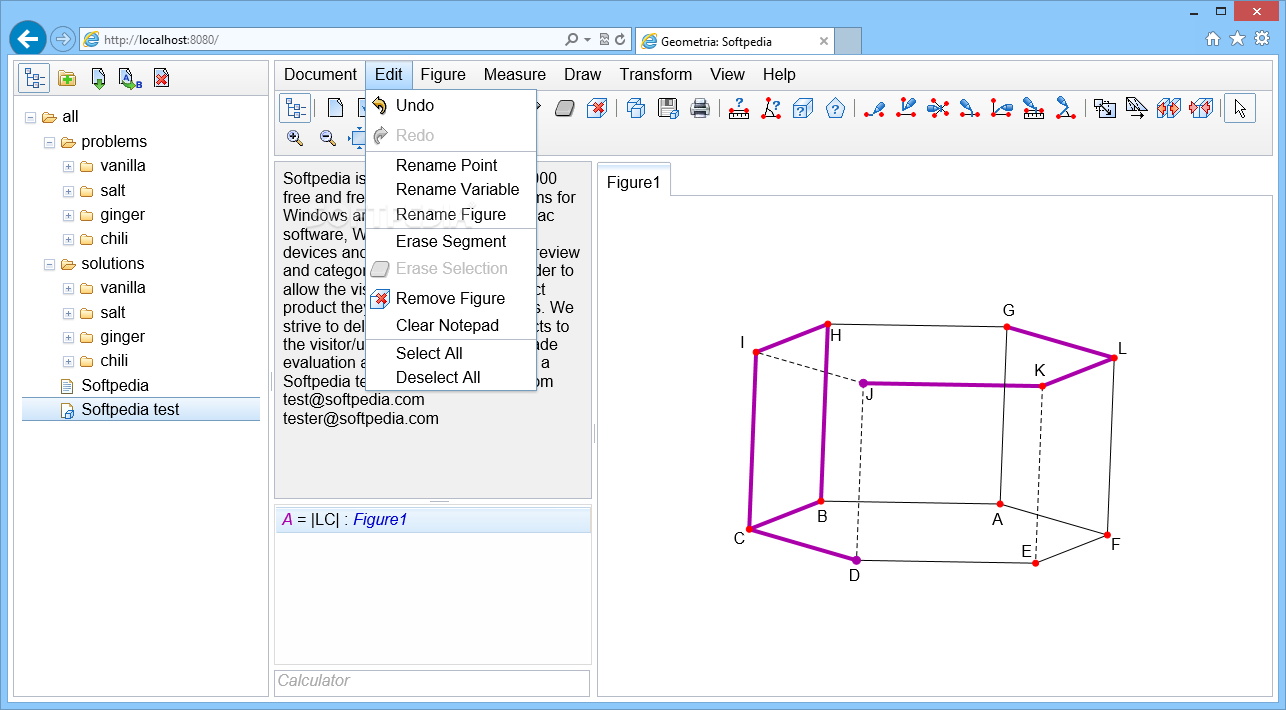Image resolution: width=1286 pixels, height=710 pixels.
Task: Collapse the 'problems' folder
Action: click(x=49, y=142)
